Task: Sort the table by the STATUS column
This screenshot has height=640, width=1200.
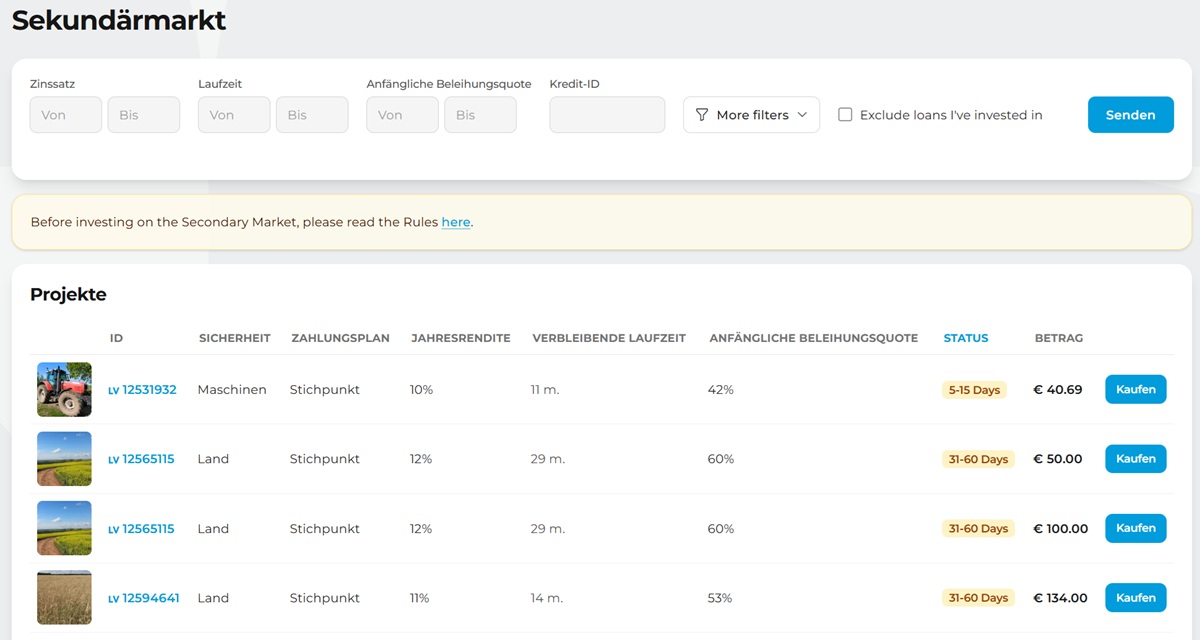Action: [x=966, y=338]
